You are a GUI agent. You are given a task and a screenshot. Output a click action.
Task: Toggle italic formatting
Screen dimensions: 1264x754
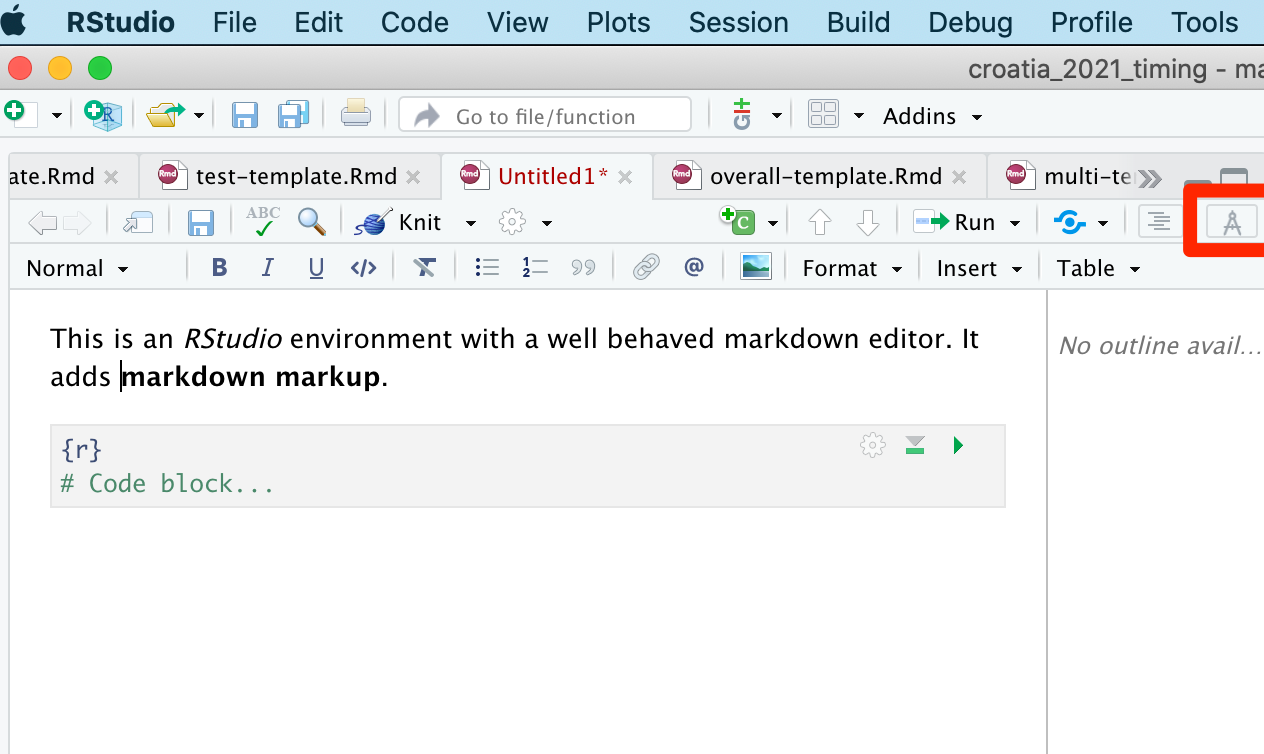[x=267, y=268]
